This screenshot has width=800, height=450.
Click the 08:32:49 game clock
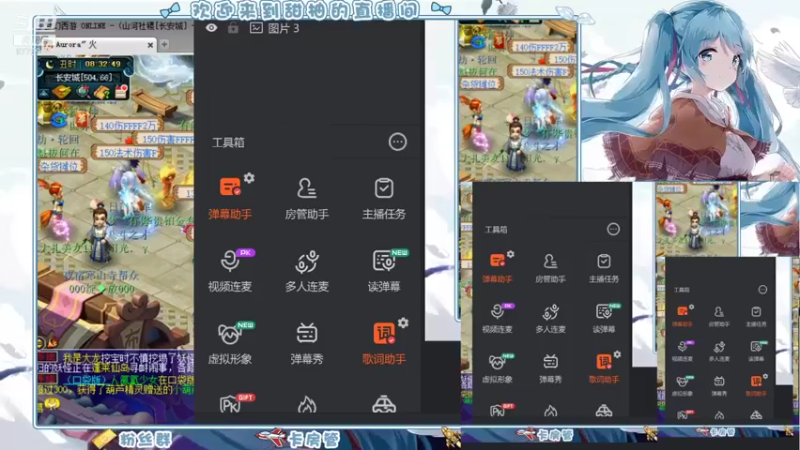103,64
